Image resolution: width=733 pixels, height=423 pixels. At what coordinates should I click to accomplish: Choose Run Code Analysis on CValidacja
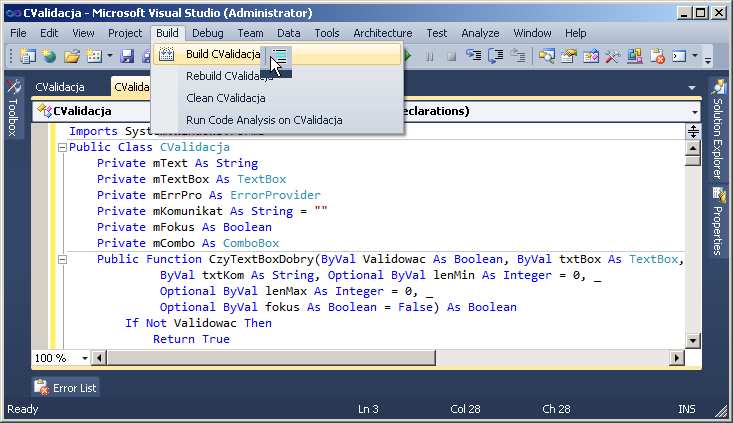point(278,120)
